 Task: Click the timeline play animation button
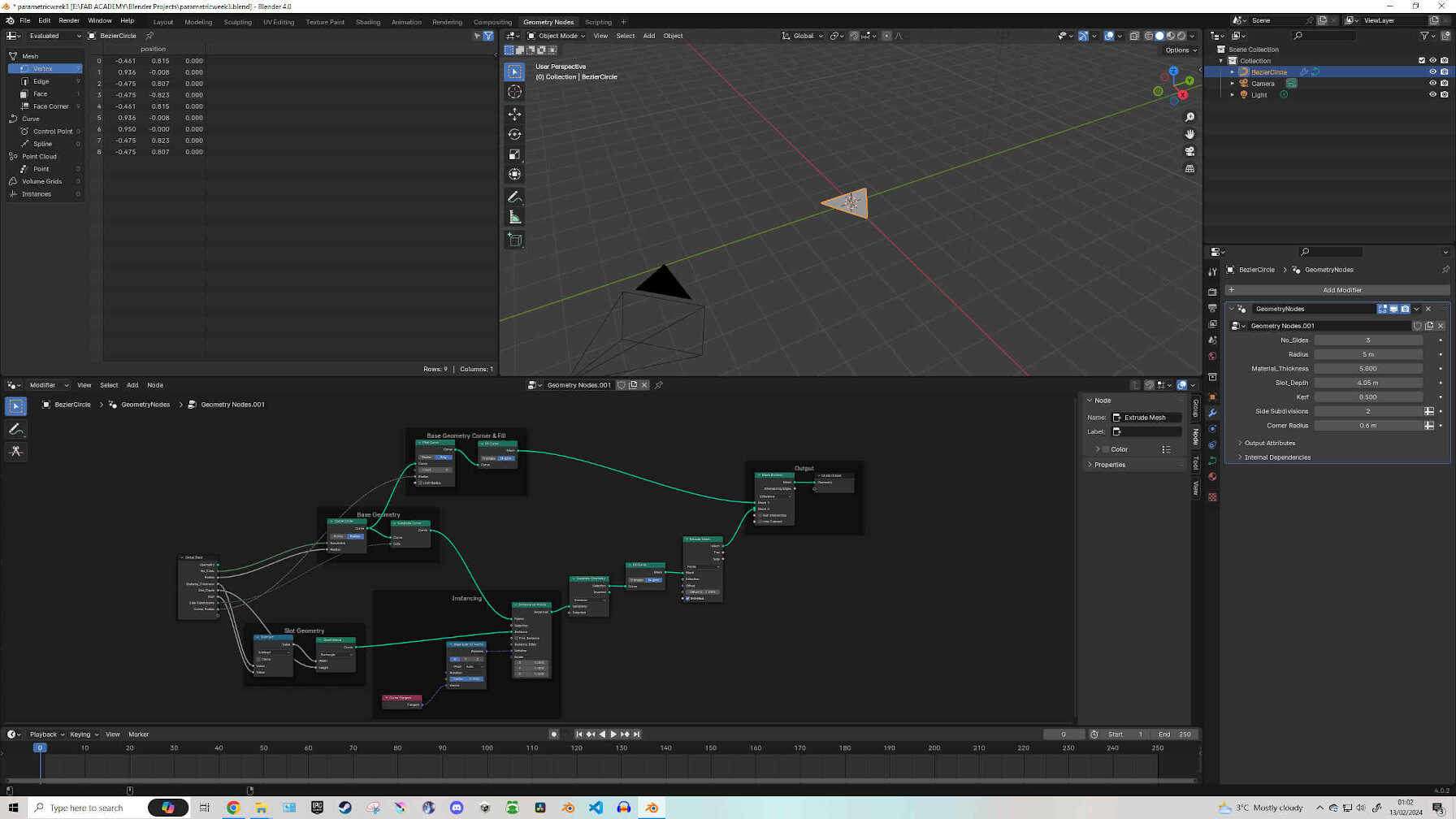613,734
